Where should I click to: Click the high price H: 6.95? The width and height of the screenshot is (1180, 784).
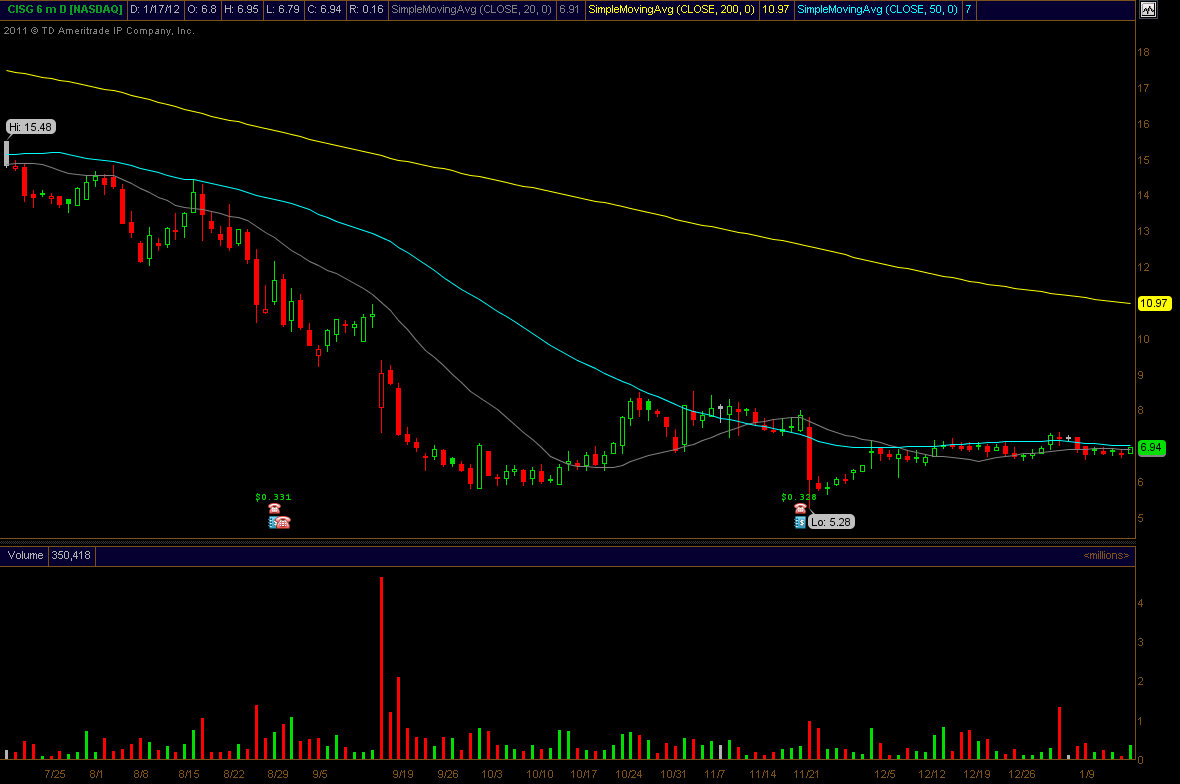[x=242, y=10]
